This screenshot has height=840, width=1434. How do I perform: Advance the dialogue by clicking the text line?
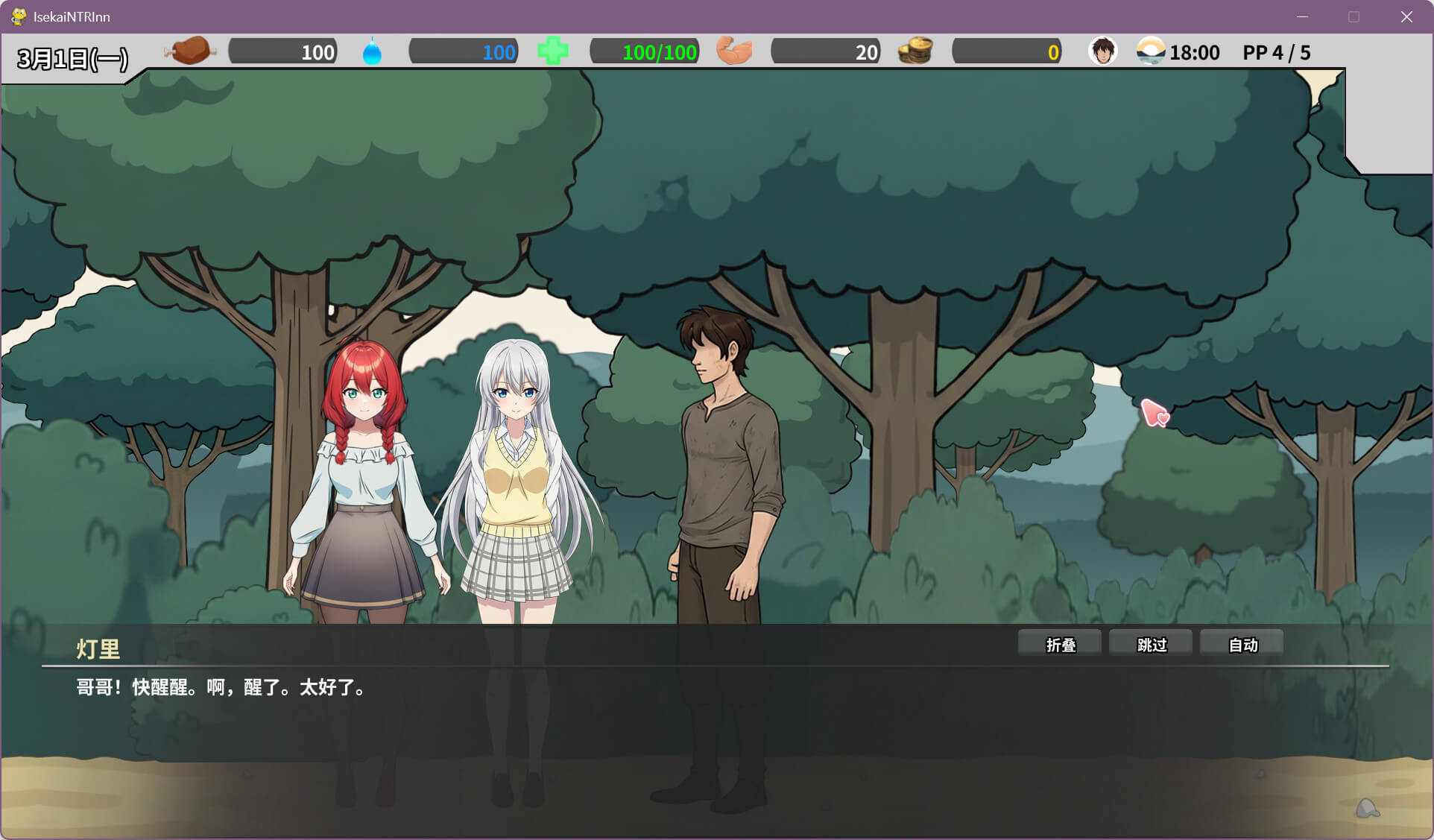coord(221,687)
